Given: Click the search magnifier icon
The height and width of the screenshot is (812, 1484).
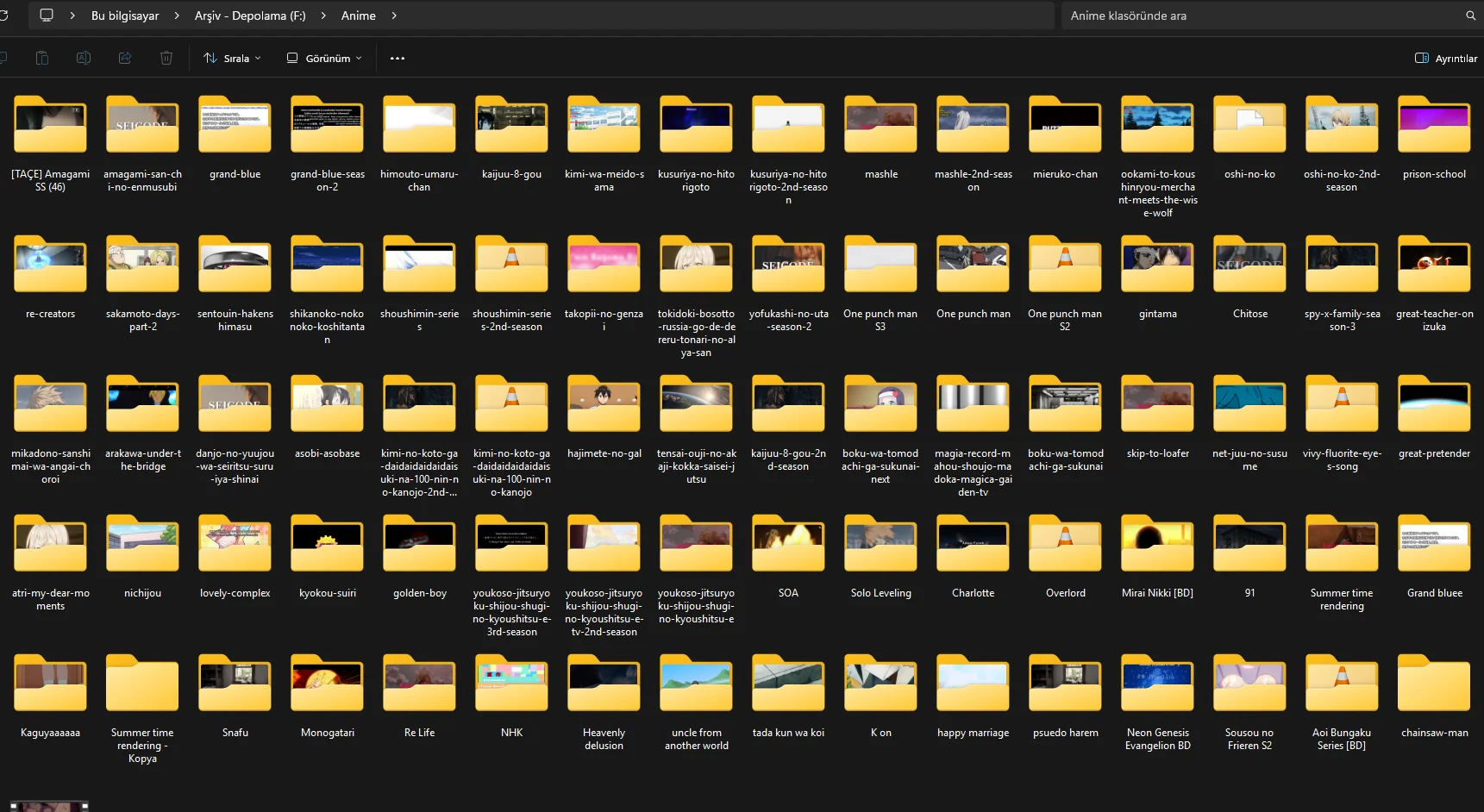Looking at the screenshot, I should pyautogui.click(x=1471, y=16).
